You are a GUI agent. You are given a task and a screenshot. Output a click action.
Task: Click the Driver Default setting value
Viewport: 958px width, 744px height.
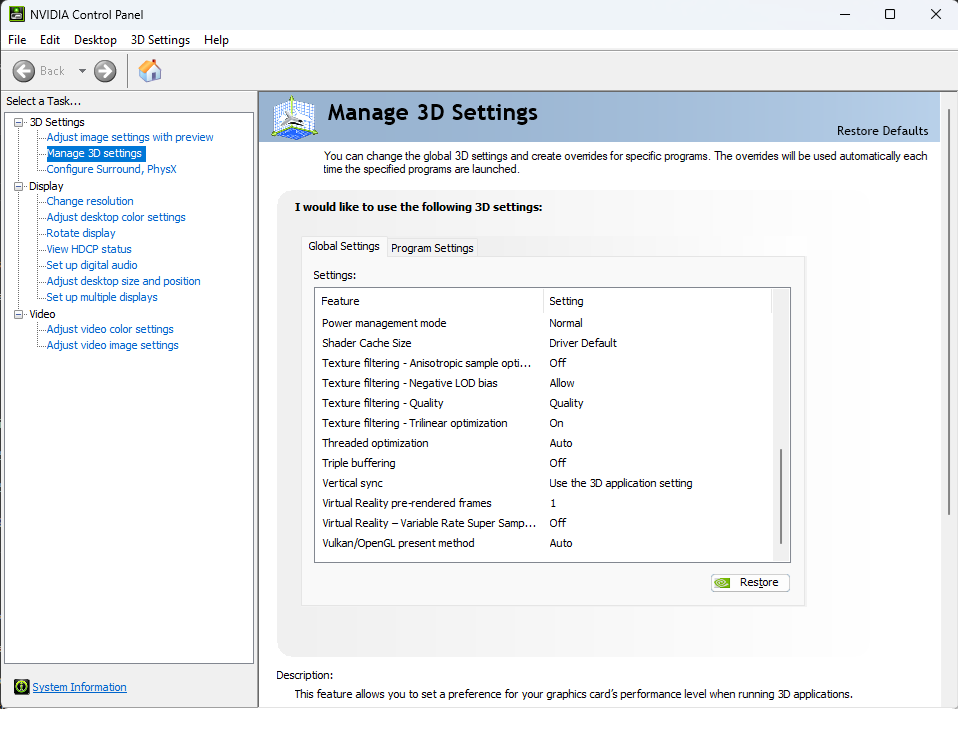point(583,343)
